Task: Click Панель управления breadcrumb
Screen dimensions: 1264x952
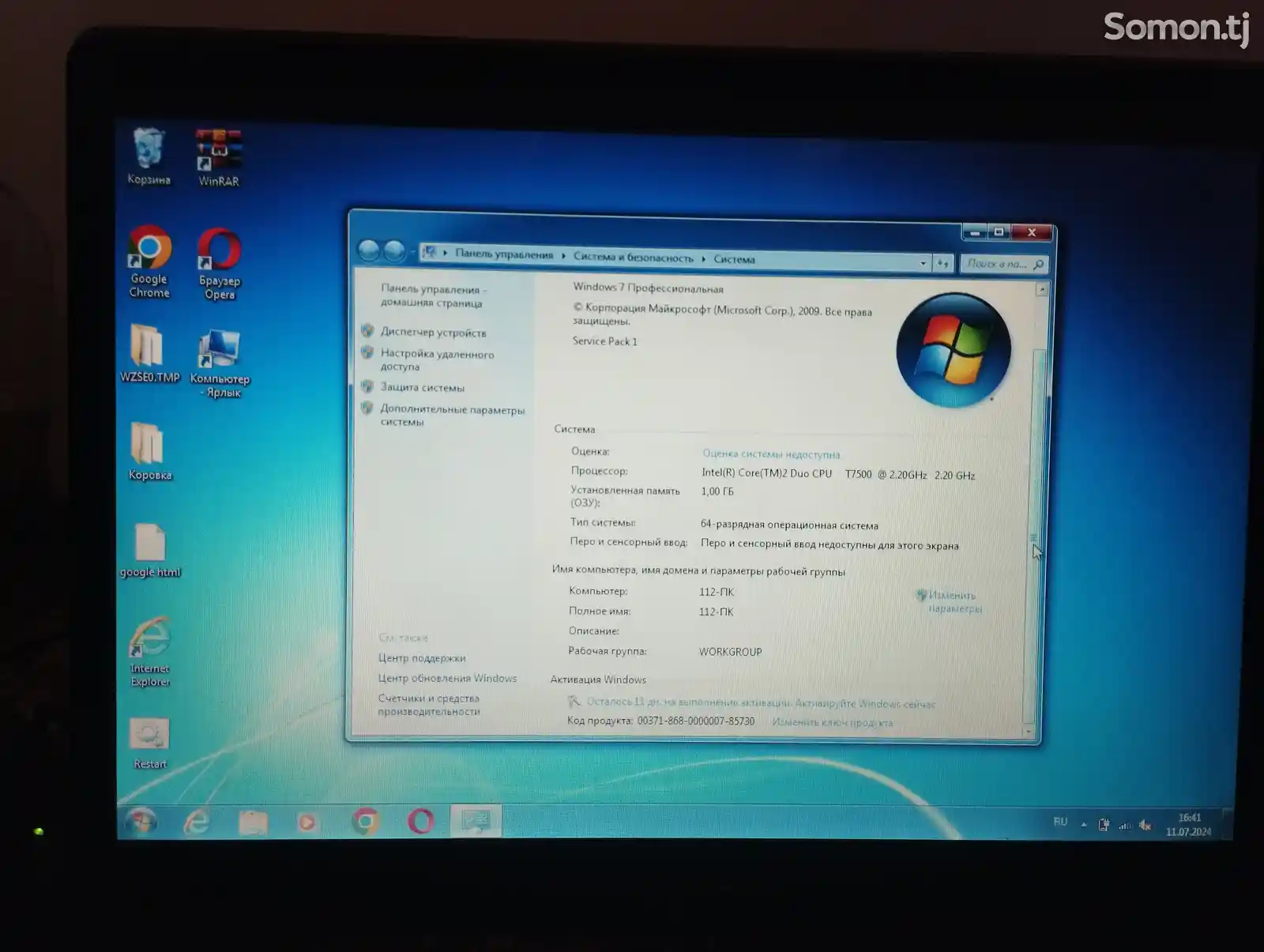Action: (504, 254)
